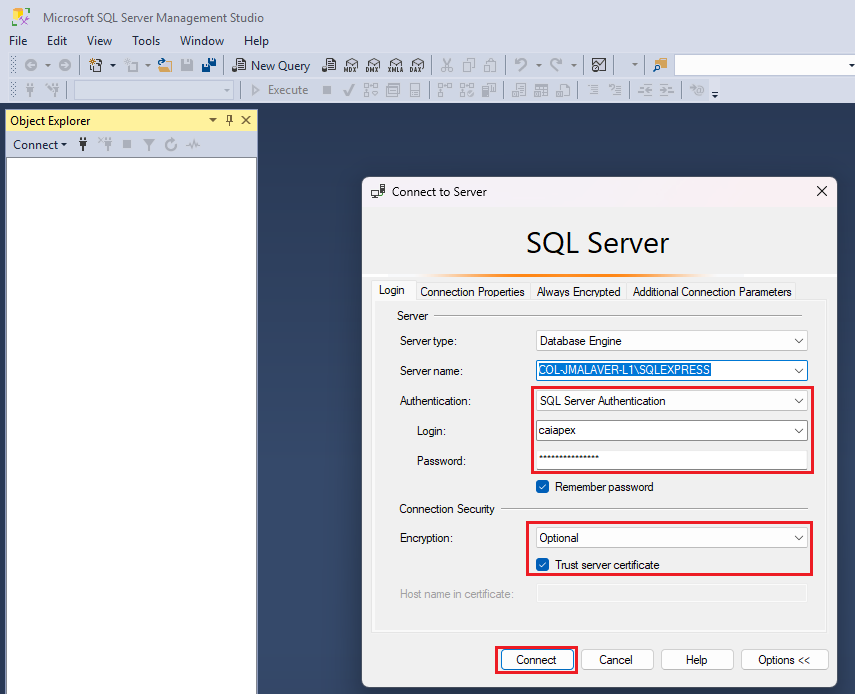The height and width of the screenshot is (694, 855).
Task: Click the Navigate Forward icon
Action: (65, 65)
